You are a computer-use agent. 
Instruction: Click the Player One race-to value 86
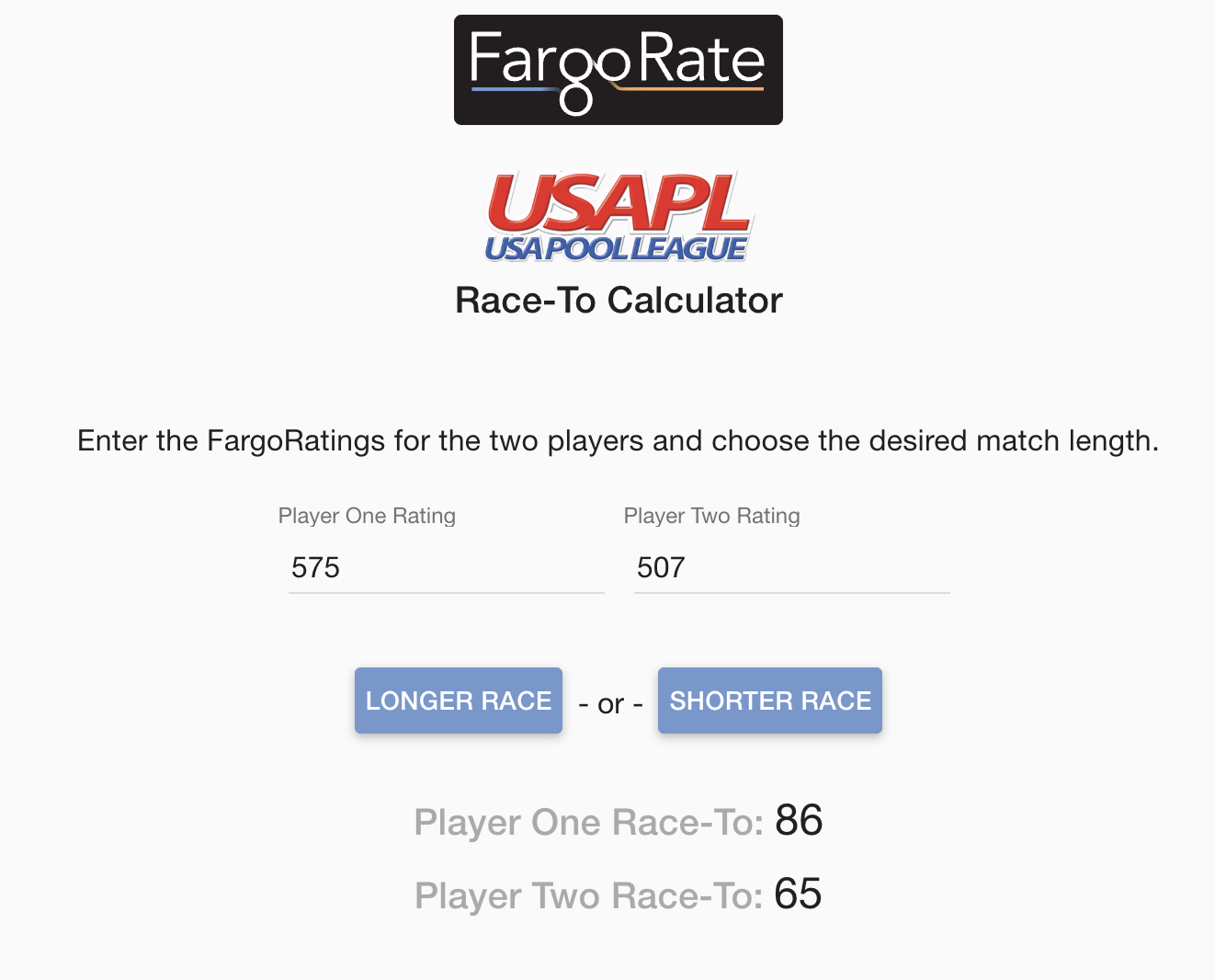tap(799, 820)
